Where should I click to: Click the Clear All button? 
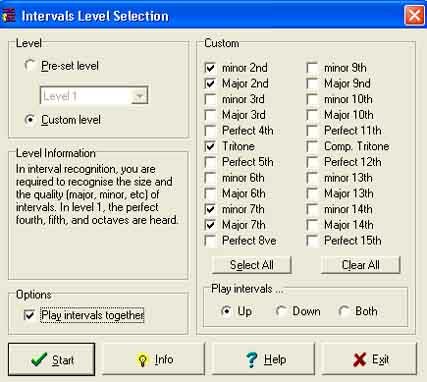click(360, 265)
